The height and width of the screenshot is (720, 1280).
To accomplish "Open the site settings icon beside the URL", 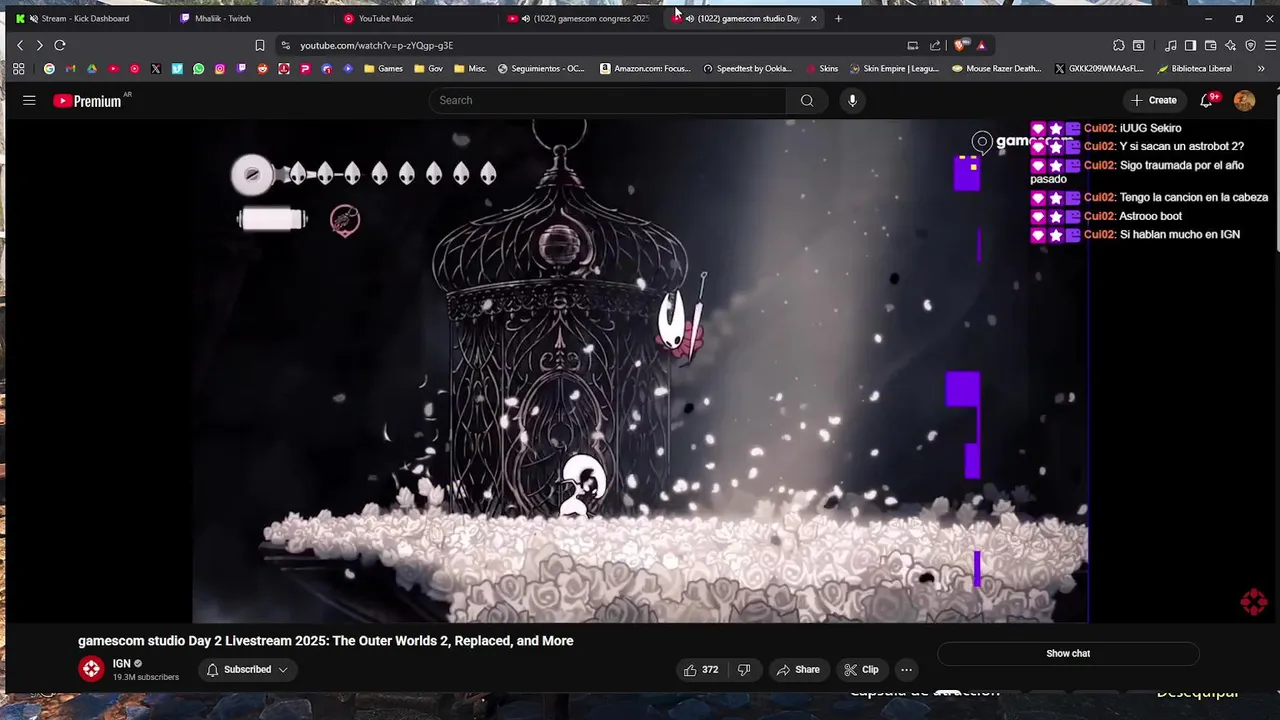I will [x=286, y=45].
